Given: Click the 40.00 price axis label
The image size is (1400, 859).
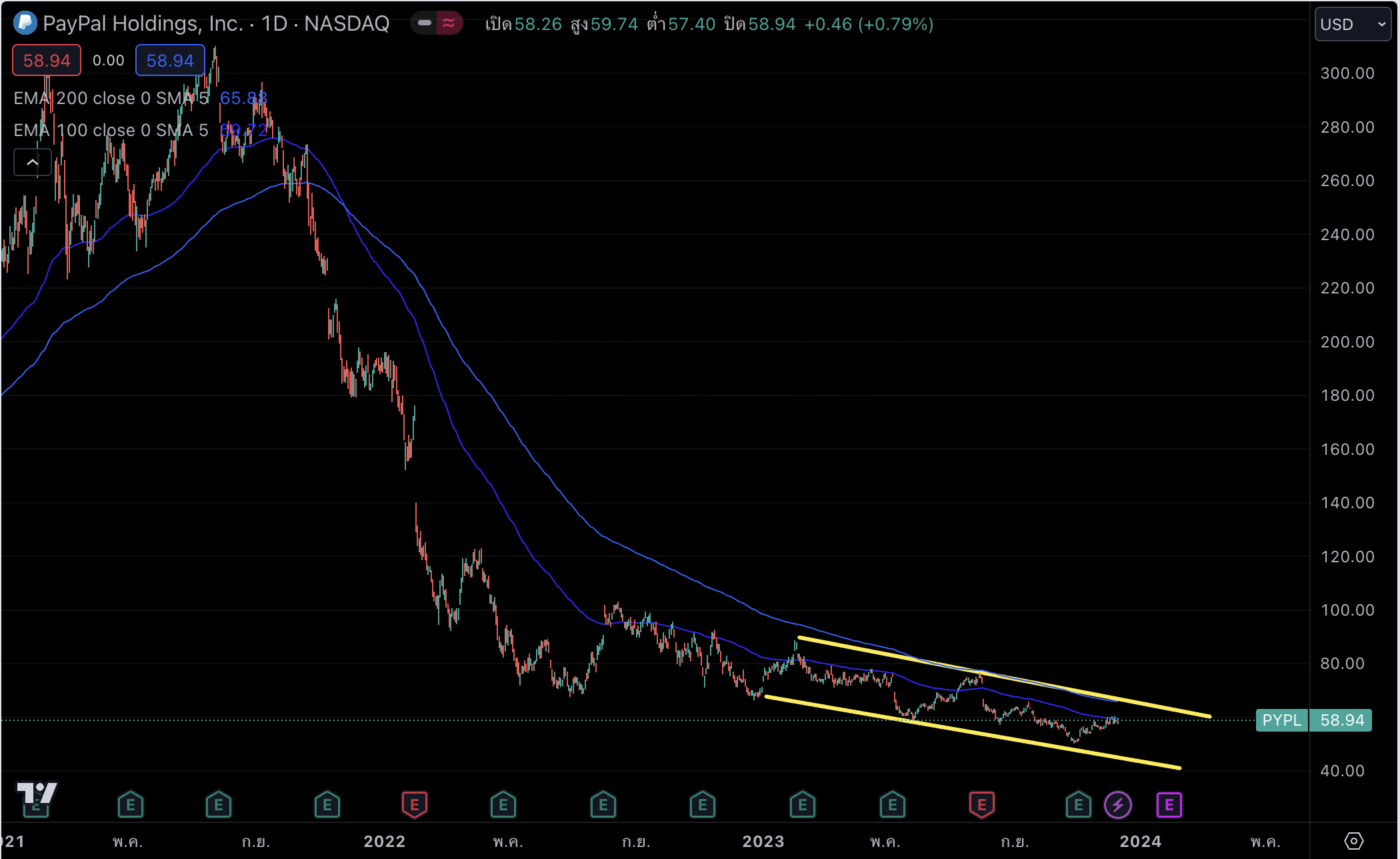Looking at the screenshot, I should pos(1342,771).
